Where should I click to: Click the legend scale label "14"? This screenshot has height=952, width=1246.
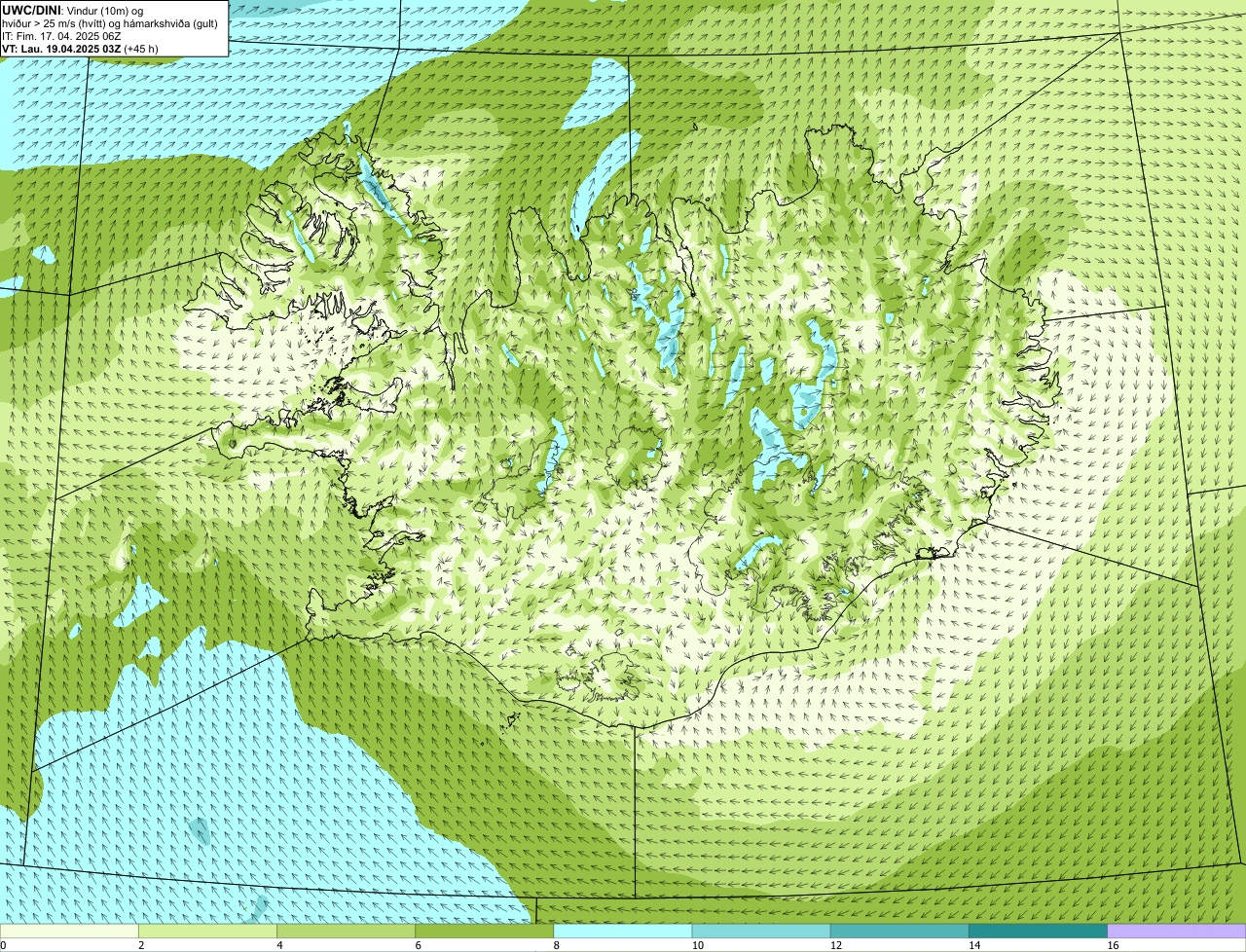[973, 945]
